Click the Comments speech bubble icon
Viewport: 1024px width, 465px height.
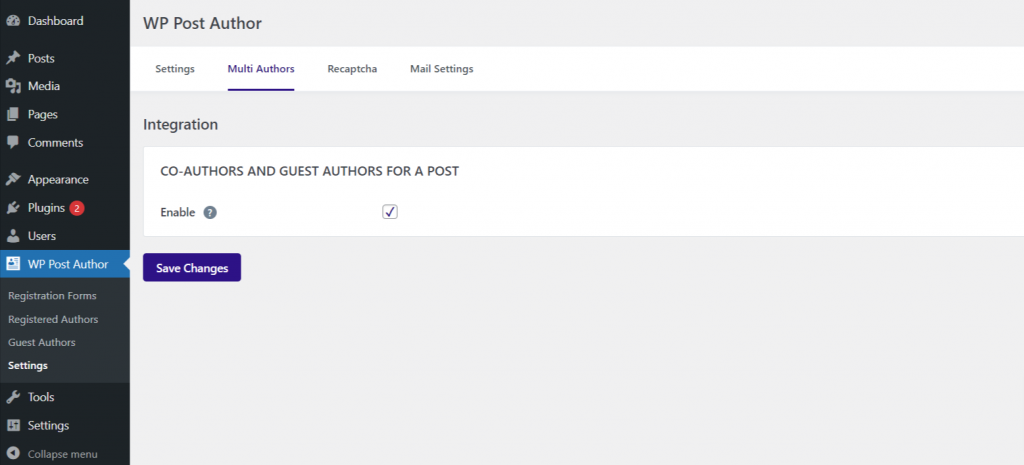pos(12,142)
